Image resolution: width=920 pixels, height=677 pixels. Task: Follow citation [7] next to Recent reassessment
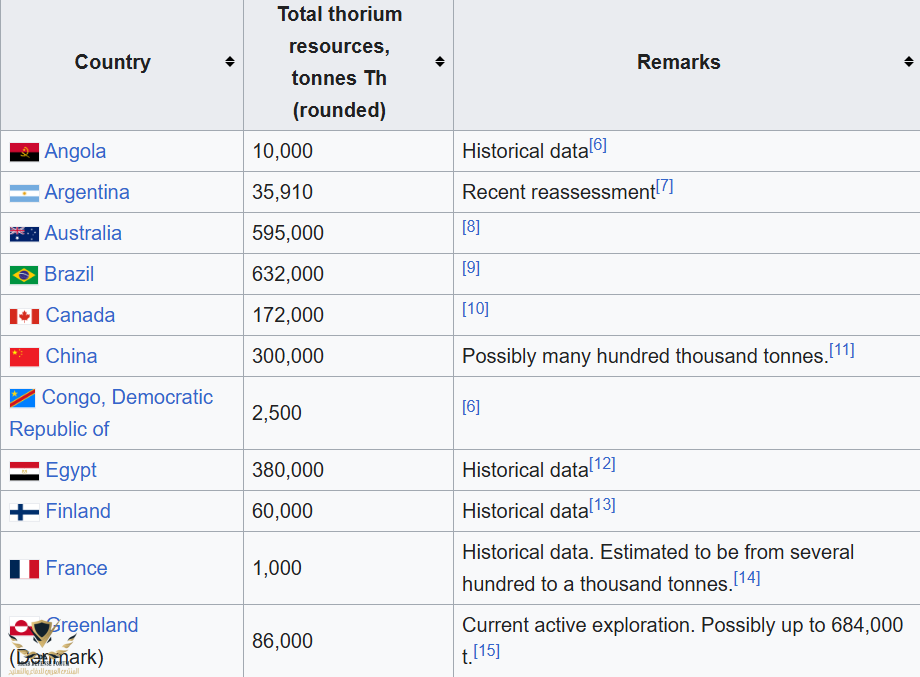coord(664,186)
